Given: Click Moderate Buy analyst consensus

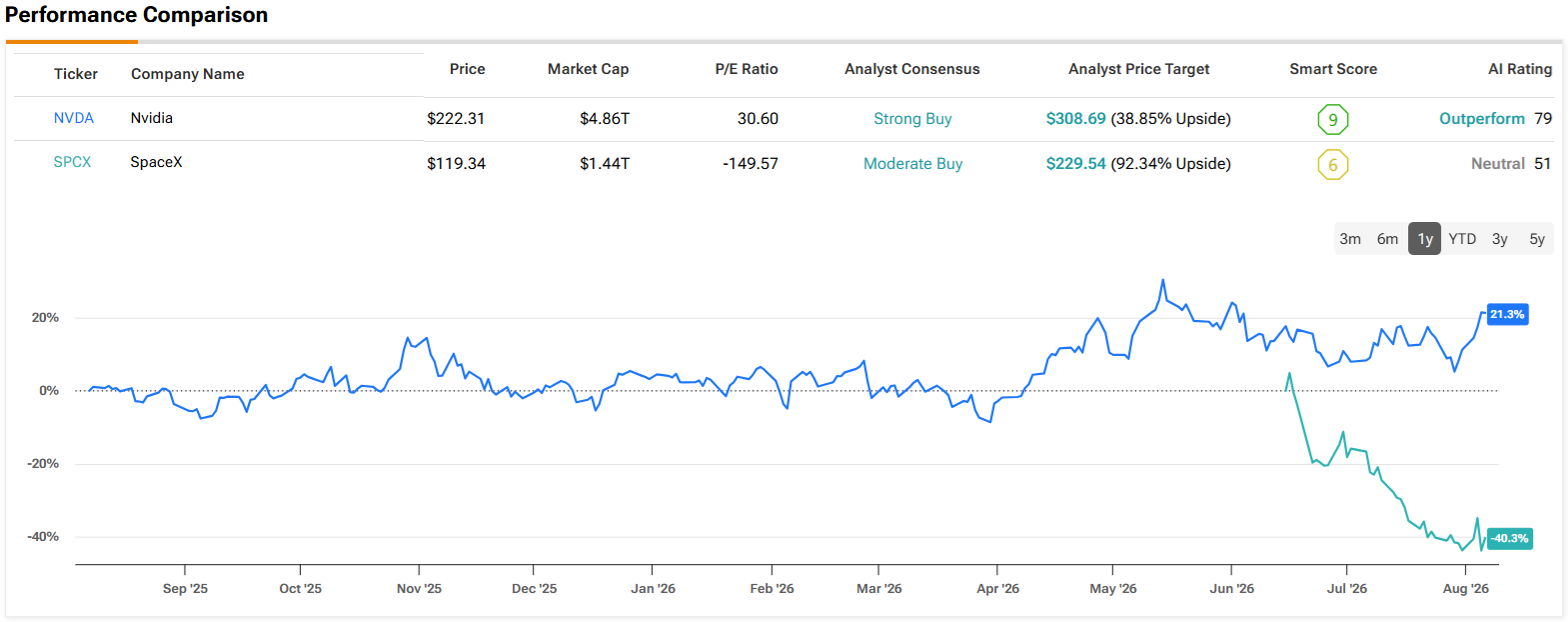Looking at the screenshot, I should [913, 164].
